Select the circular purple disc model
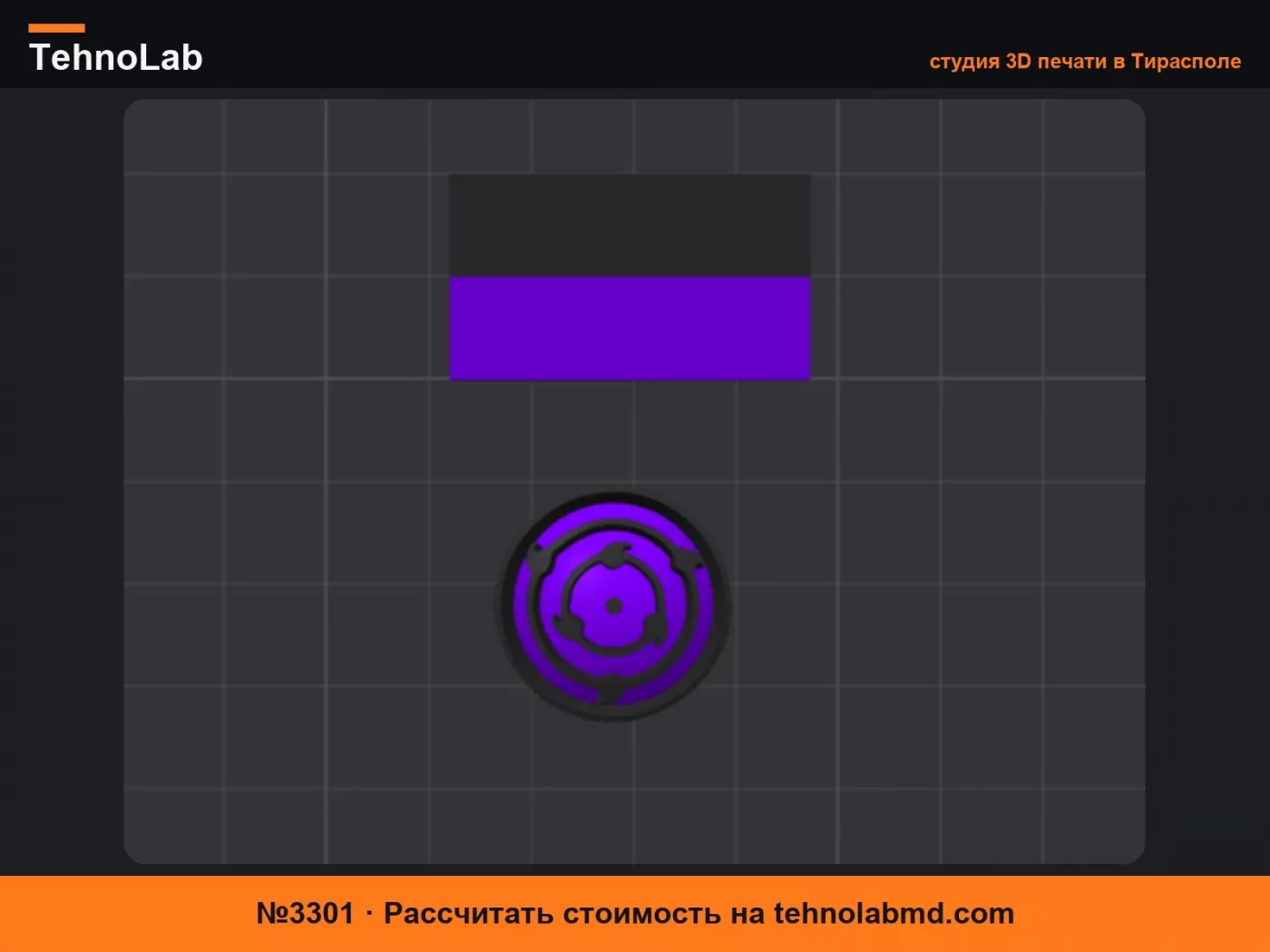Screen dimensions: 1270x952 coord(614,607)
